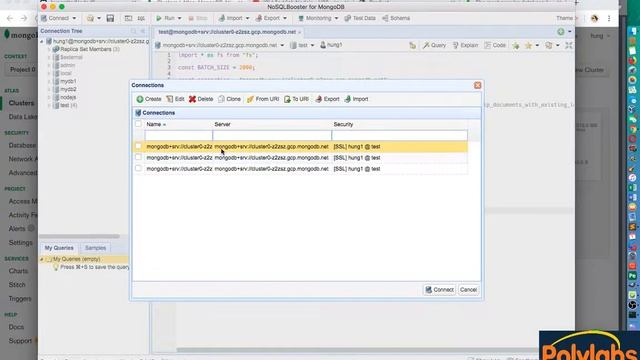Viewport: 640px width, 360px height.
Task: Delete the selected connection
Action: pyautogui.click(x=201, y=99)
